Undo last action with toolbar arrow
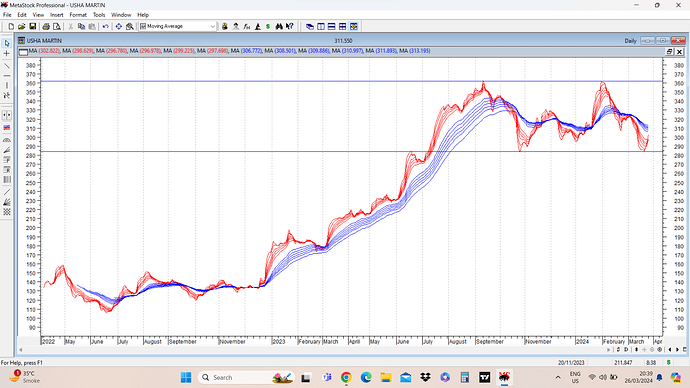Screen dimensions: 690x388 pos(106,26)
